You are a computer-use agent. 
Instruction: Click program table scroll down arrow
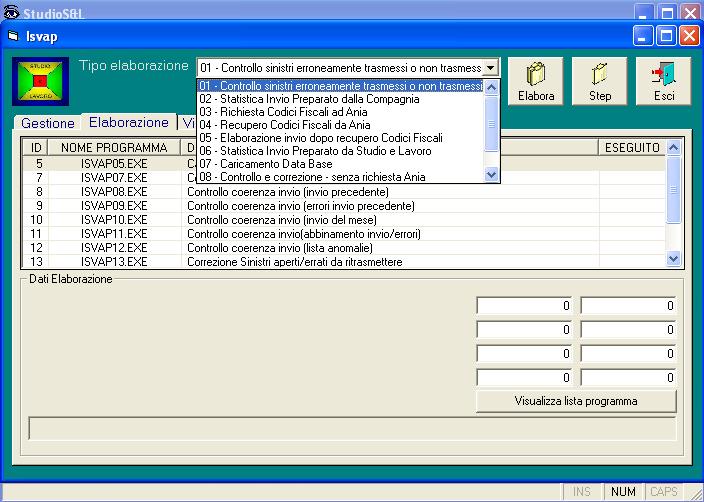point(673,259)
